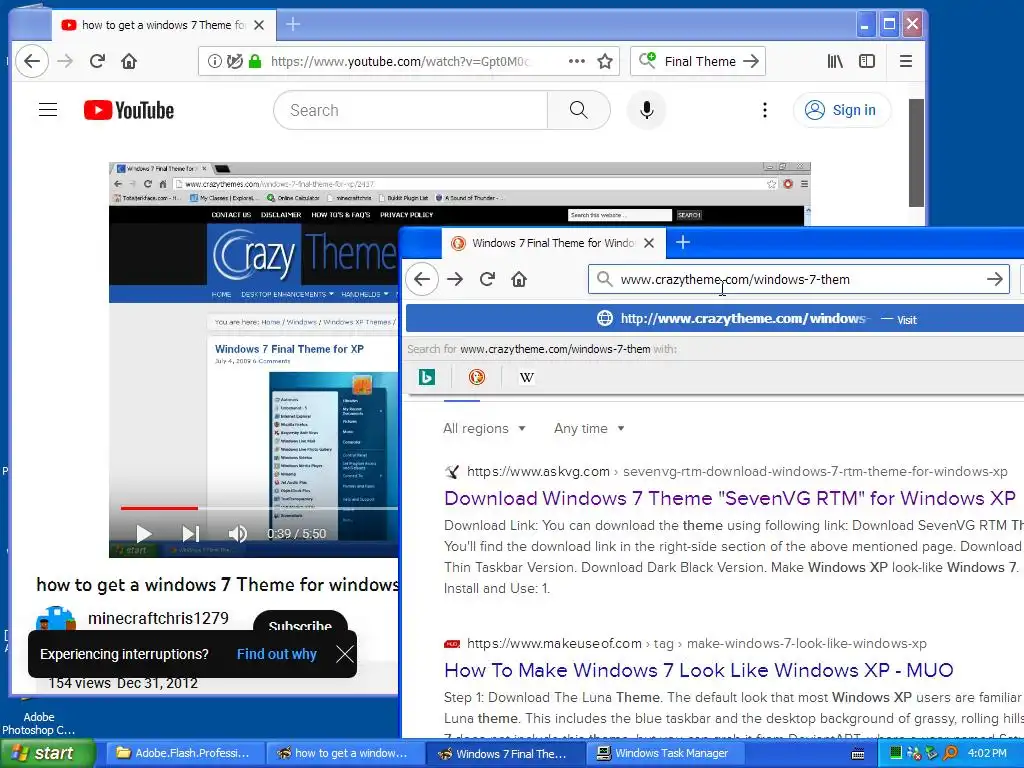
Task: Click in the YouTube Search field
Action: 411,110
